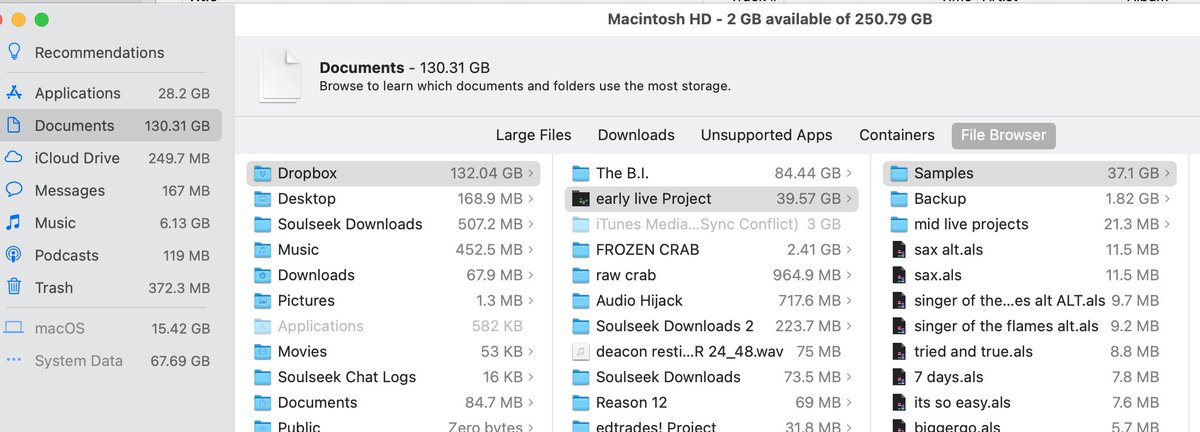Open the Recommendations lightbulb icon
1200x432 pixels.
(x=14, y=52)
